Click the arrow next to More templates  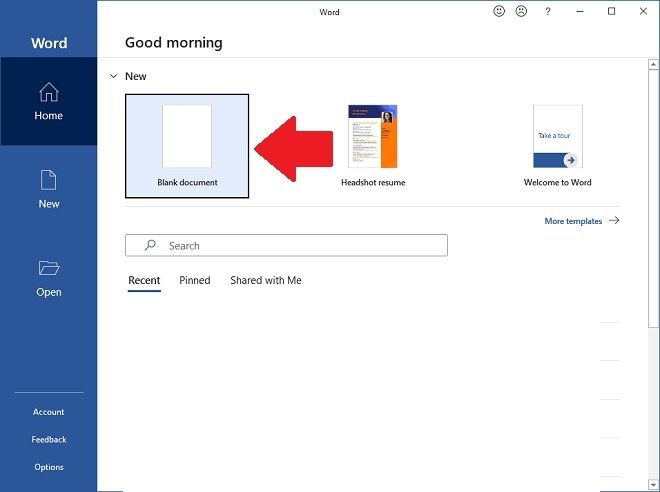coord(614,221)
